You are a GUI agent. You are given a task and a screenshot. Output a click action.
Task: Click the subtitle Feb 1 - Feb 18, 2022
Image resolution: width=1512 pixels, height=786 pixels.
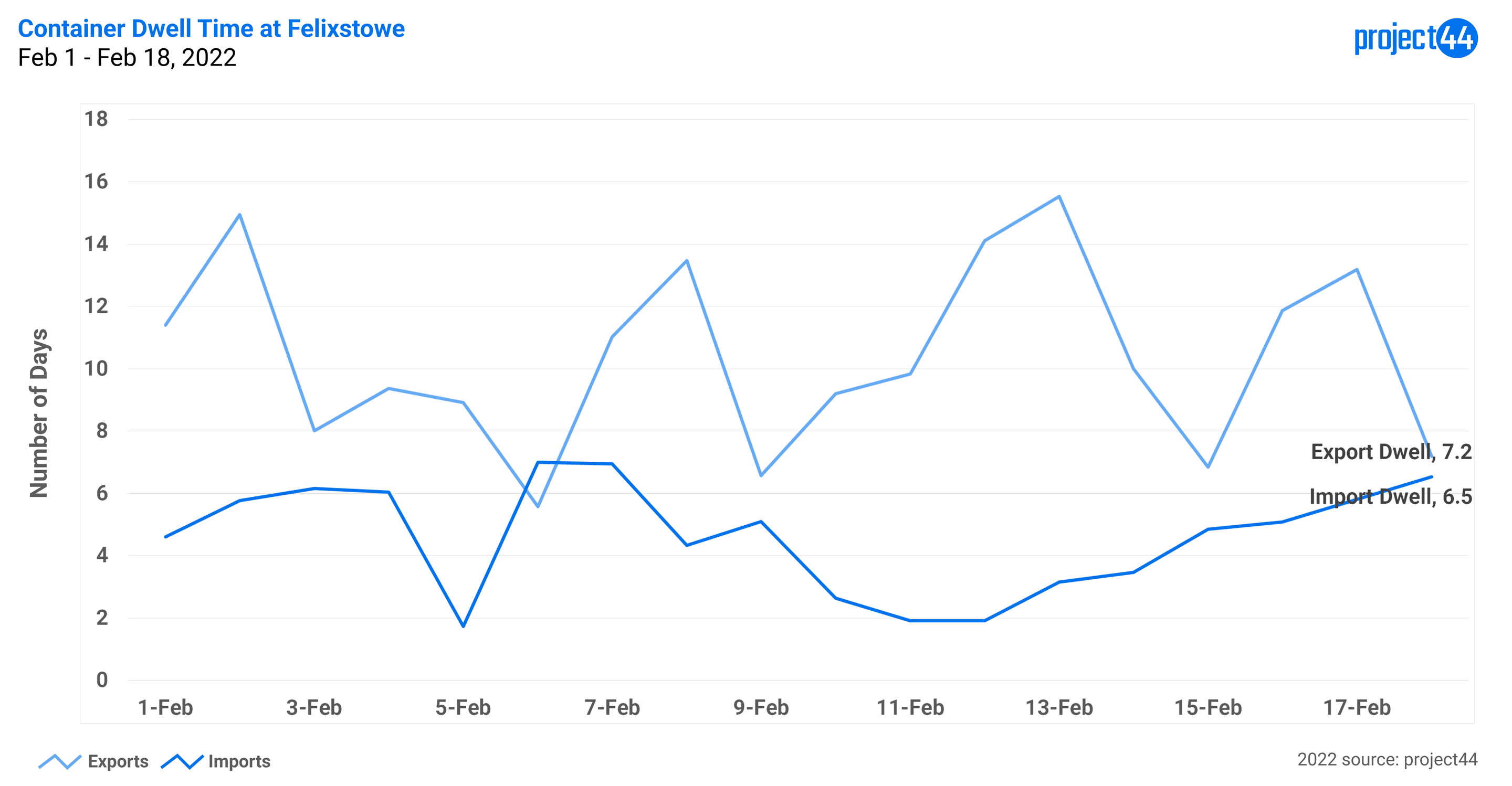[x=128, y=58]
